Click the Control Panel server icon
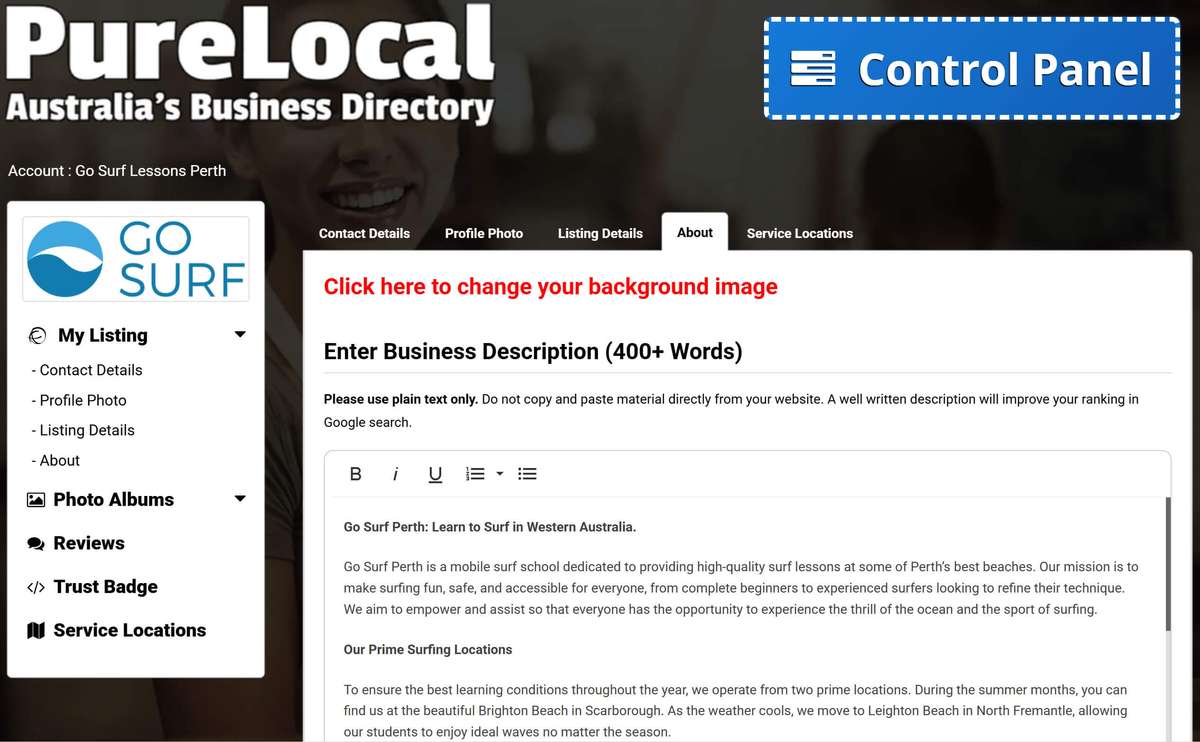Viewport: 1200px width, 742px height. (x=812, y=69)
